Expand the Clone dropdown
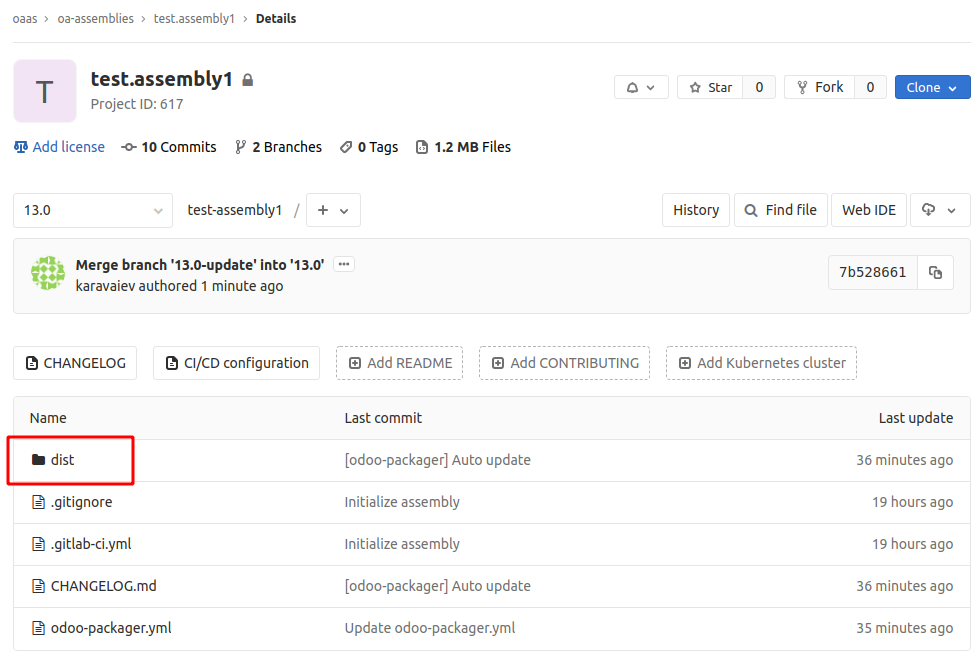 tap(932, 87)
